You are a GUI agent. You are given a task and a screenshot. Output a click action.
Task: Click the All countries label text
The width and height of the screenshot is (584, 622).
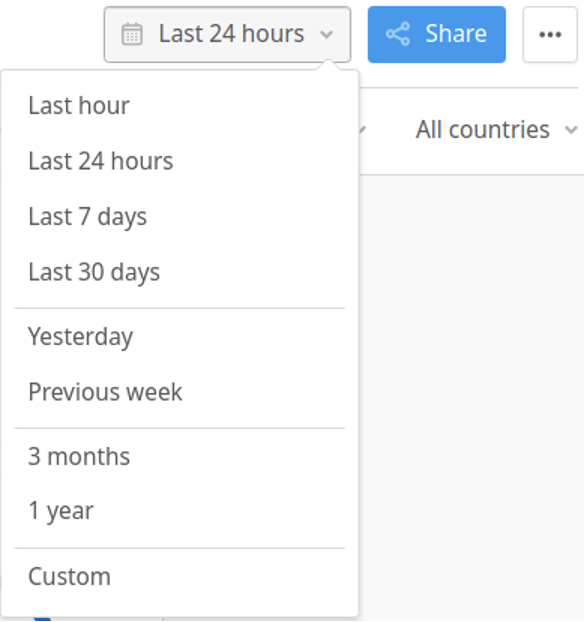[482, 130]
